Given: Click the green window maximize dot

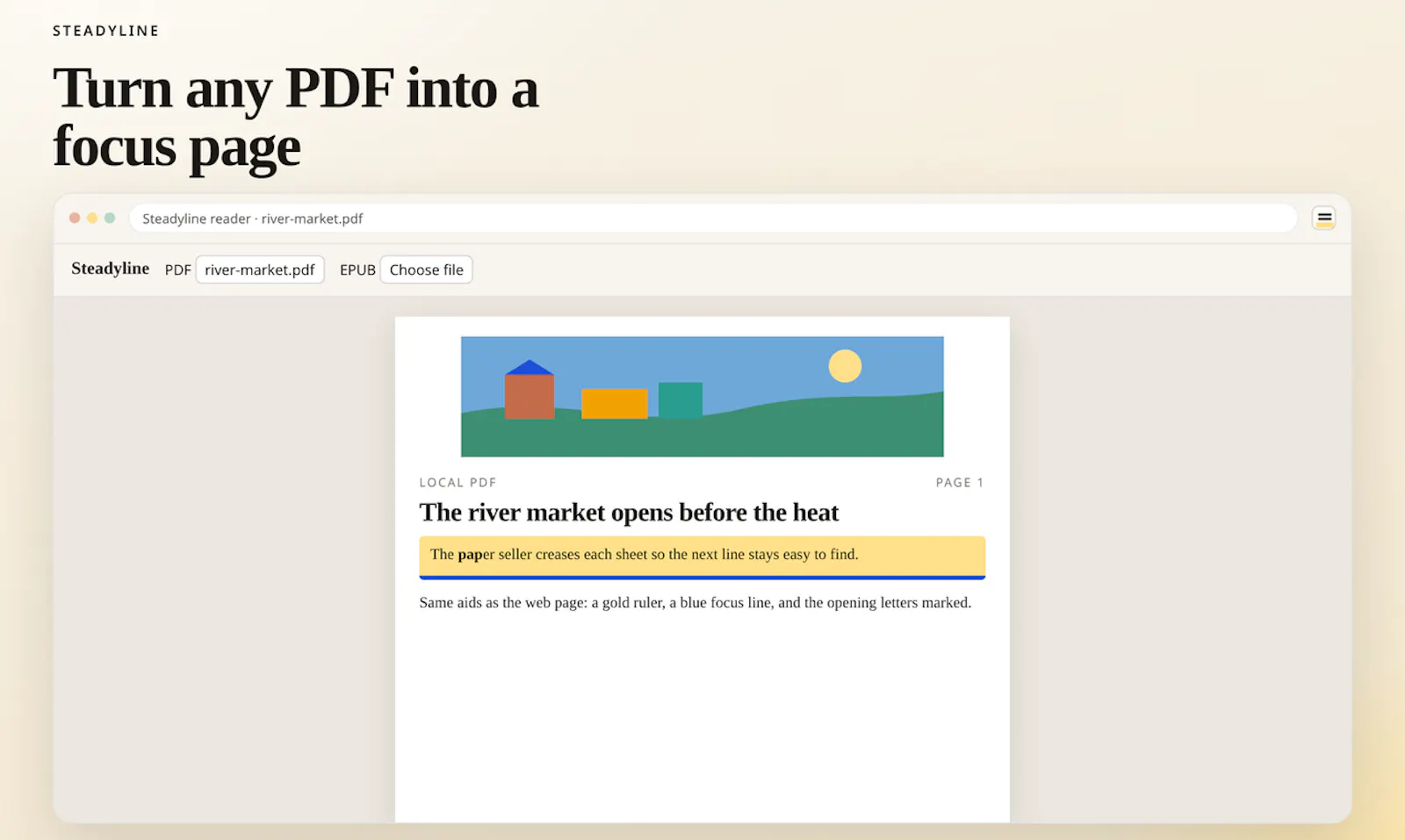Looking at the screenshot, I should (x=110, y=218).
